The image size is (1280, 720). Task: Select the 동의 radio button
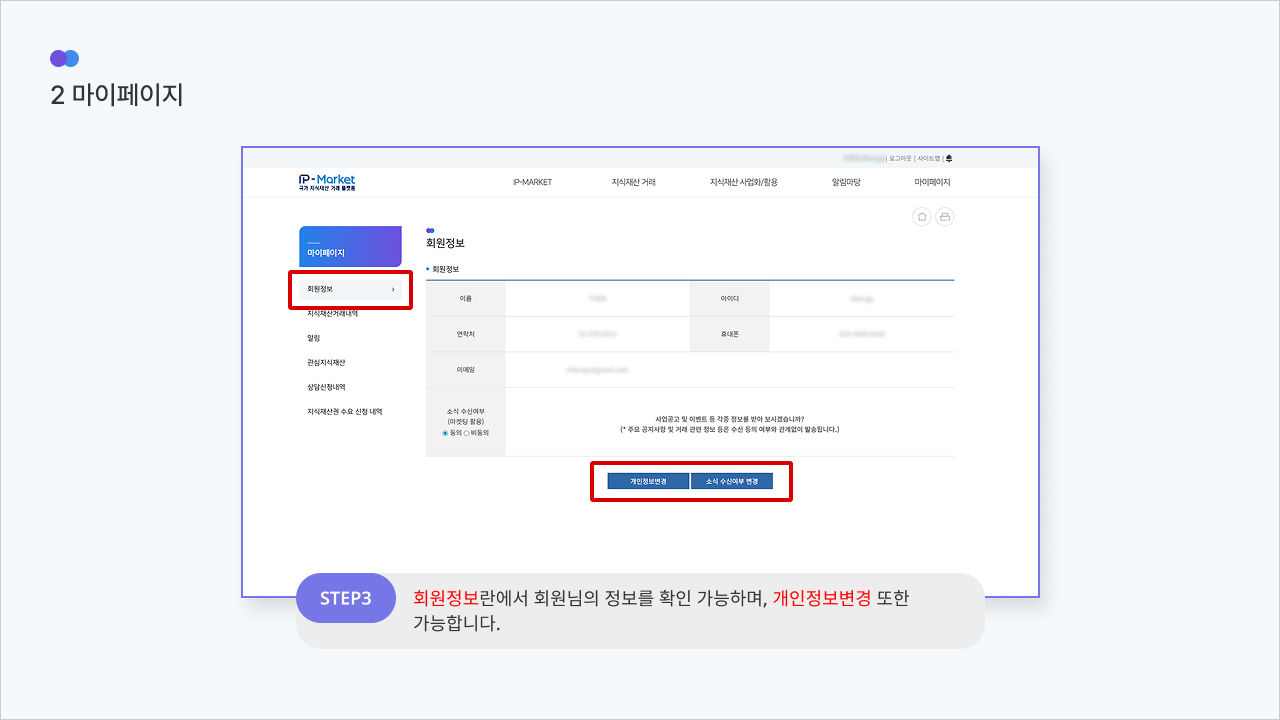click(445, 433)
